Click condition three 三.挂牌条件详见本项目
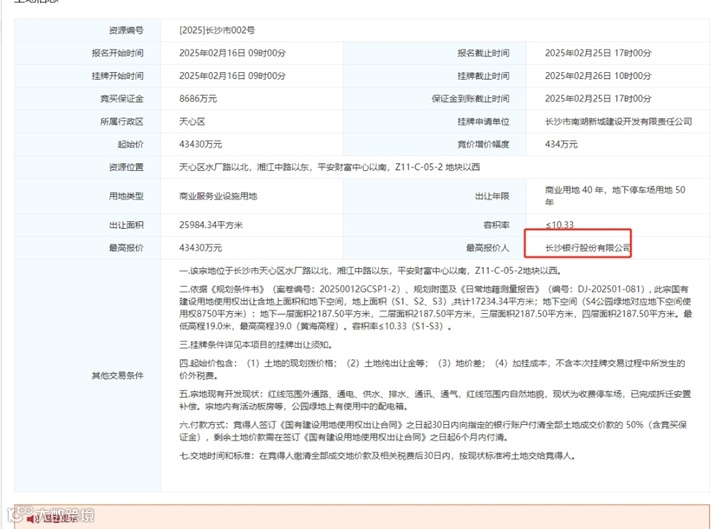Viewport: 716px width, 529px height. coord(256,344)
